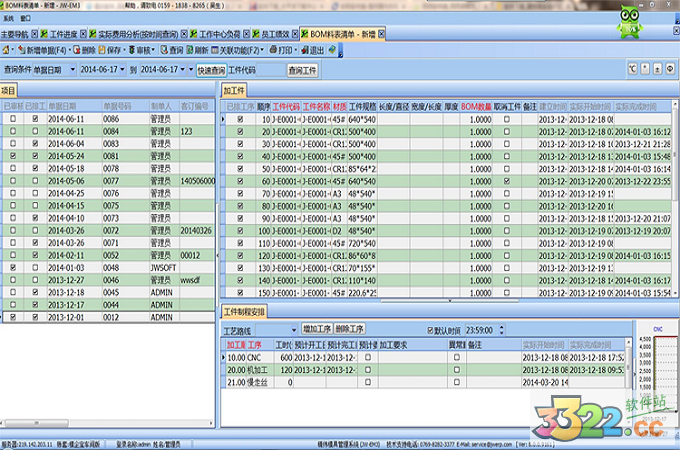Viewport: 680px width, 450px height.
Task: Close the 主要导航 tab with its X
Action: coord(34,34)
